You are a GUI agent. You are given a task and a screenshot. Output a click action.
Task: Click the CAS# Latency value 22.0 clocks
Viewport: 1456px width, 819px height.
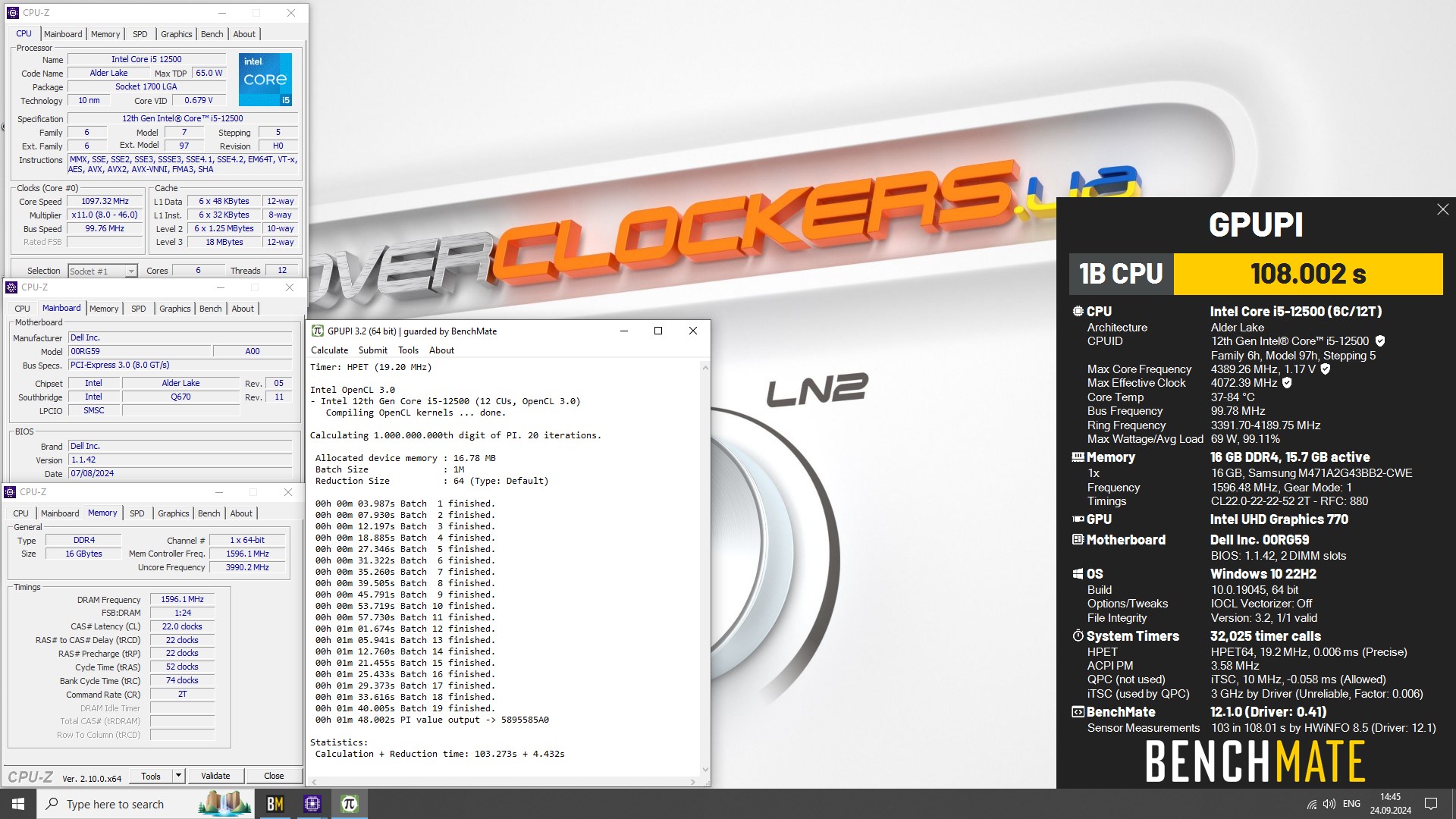(182, 626)
